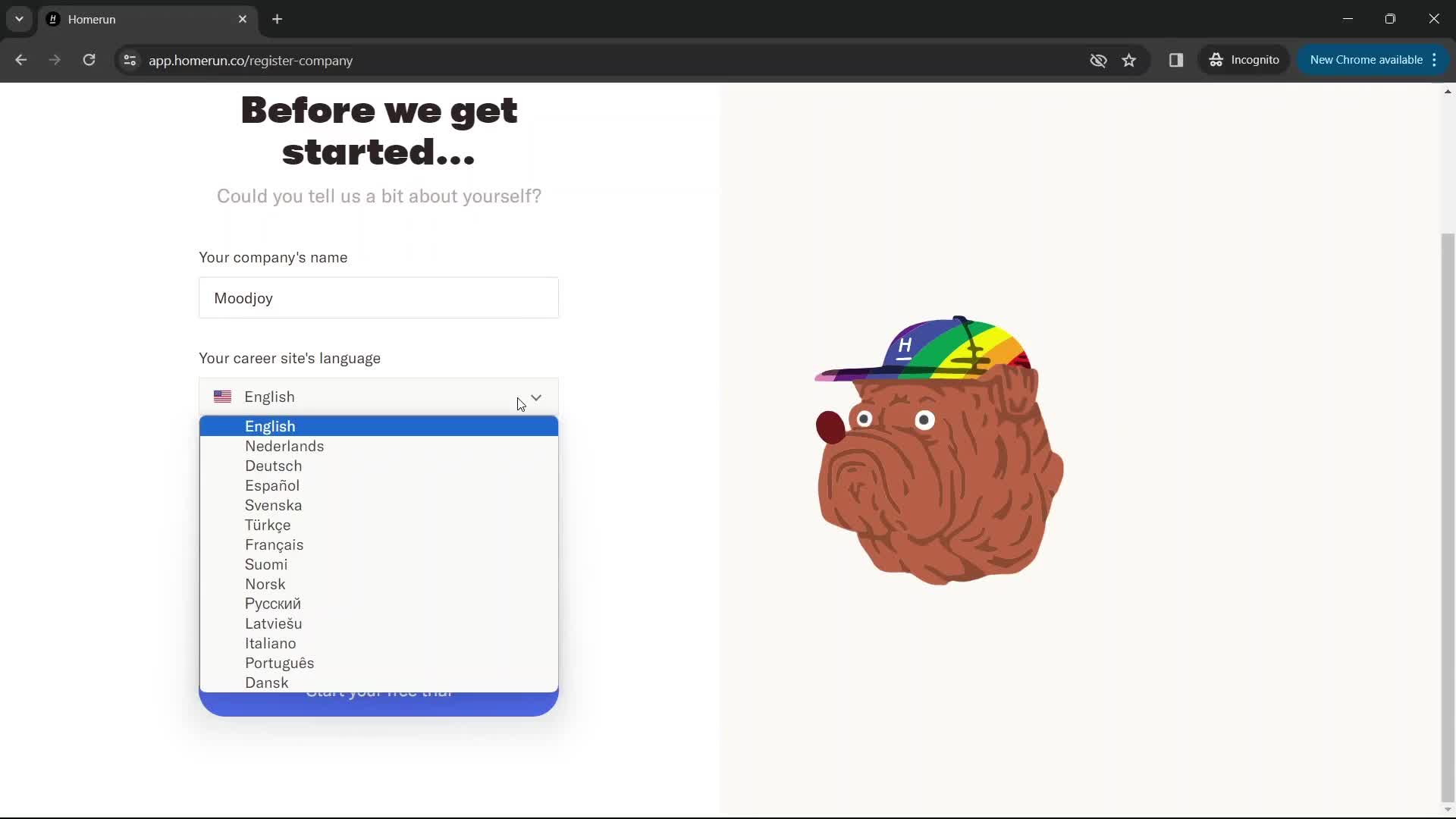Reload the Homerun page

coord(89,60)
